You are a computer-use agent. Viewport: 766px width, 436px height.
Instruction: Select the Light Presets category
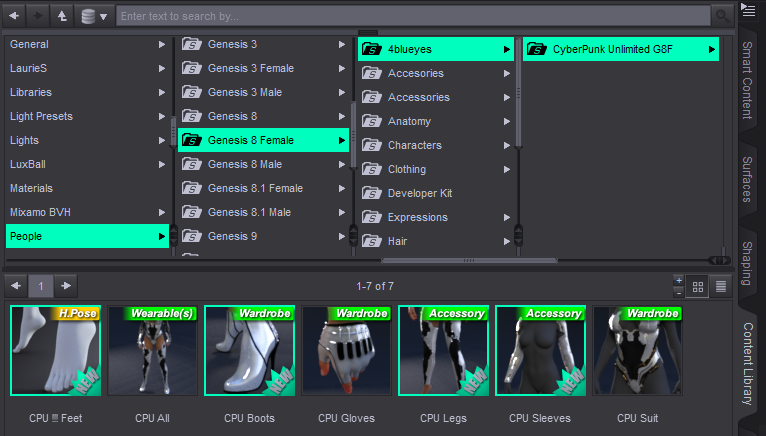point(87,116)
